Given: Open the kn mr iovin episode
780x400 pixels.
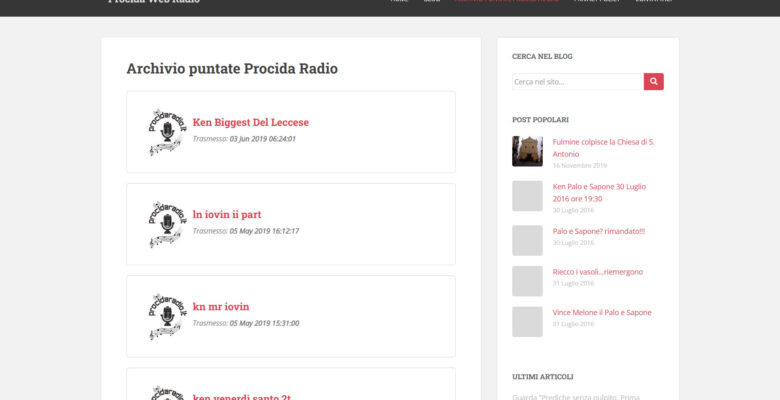Looking at the screenshot, I should tap(221, 307).
